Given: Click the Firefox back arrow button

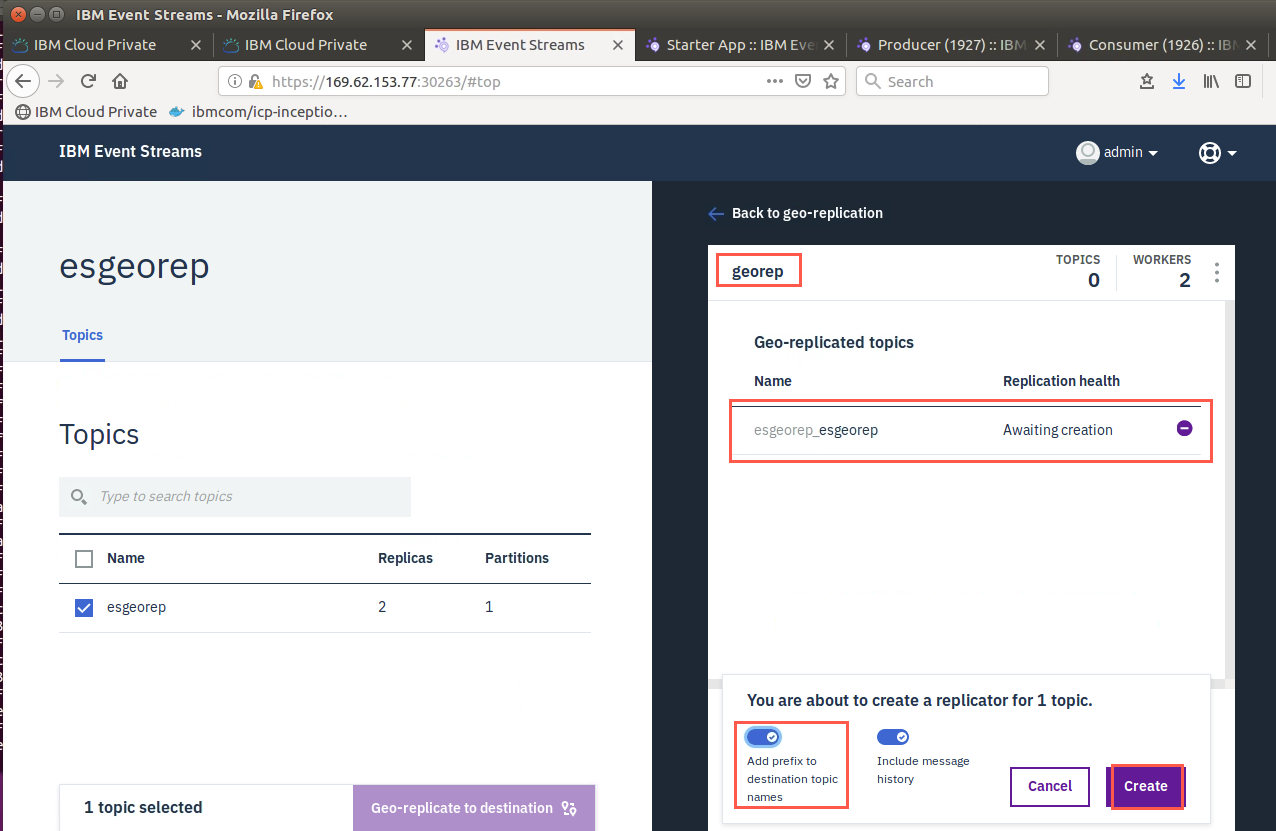Looking at the screenshot, I should pyautogui.click(x=23, y=81).
